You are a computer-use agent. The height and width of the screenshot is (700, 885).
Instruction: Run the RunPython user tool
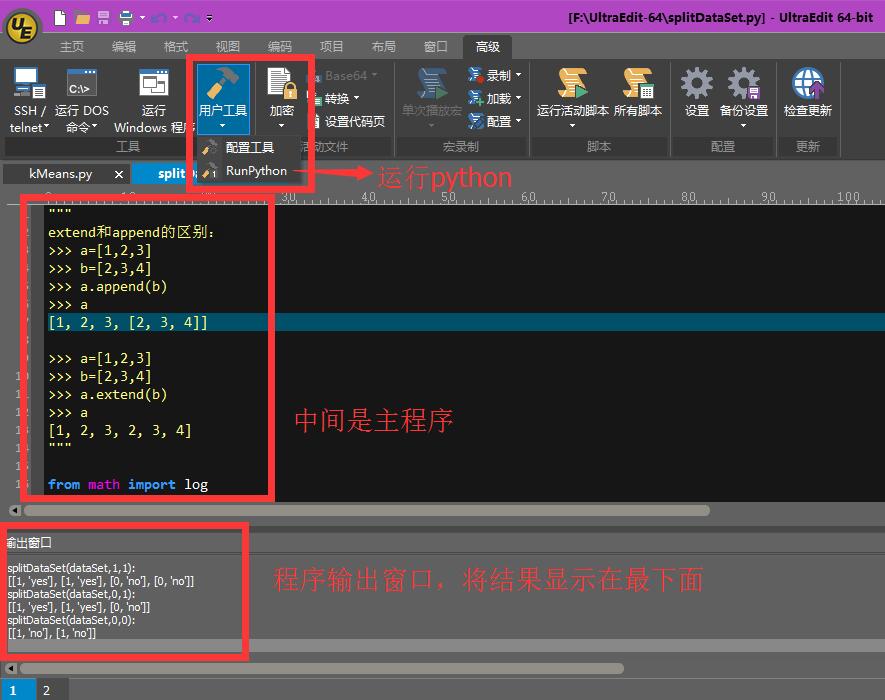(x=249, y=170)
